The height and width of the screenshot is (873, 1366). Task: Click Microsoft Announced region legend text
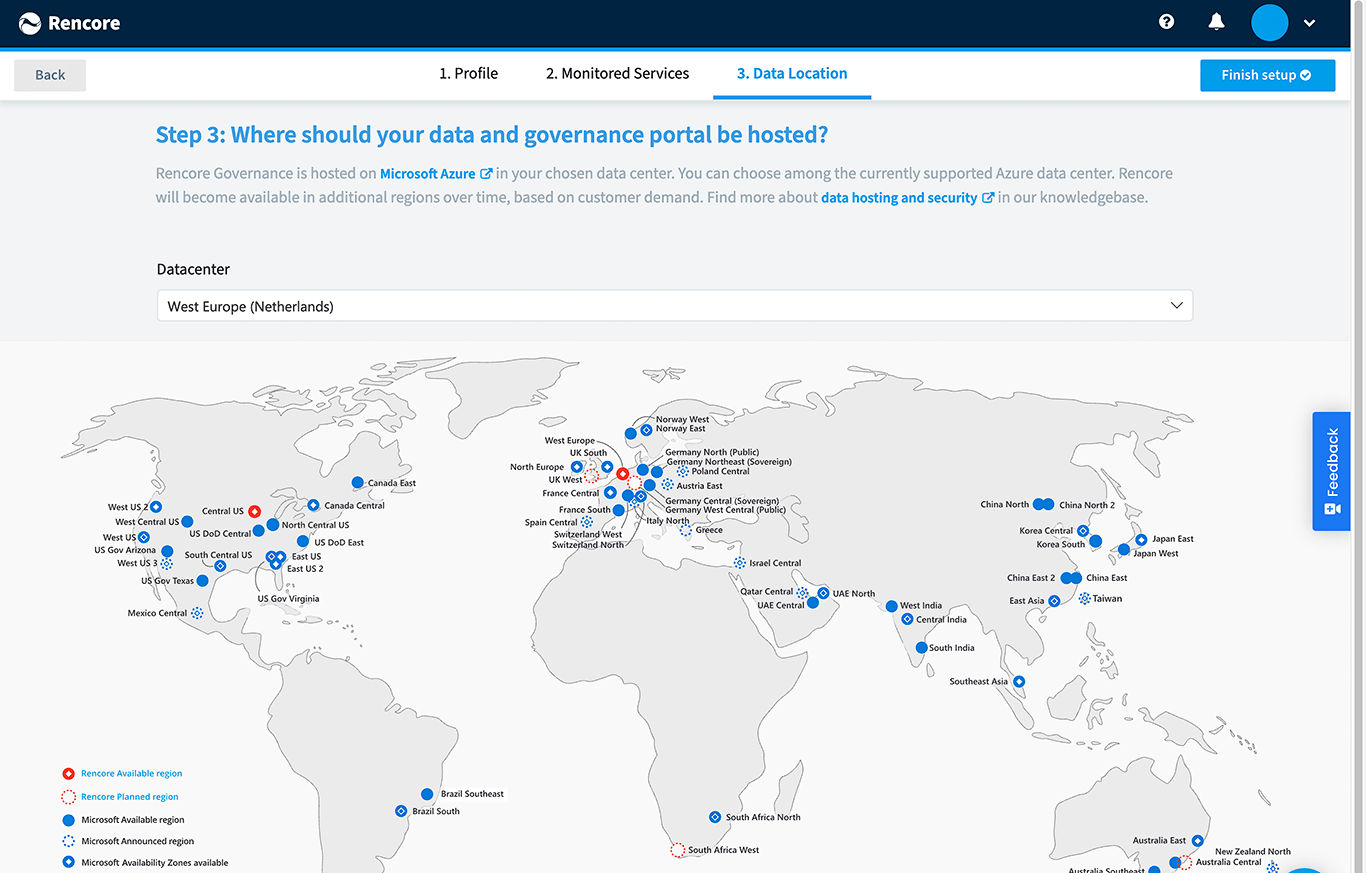[137, 841]
